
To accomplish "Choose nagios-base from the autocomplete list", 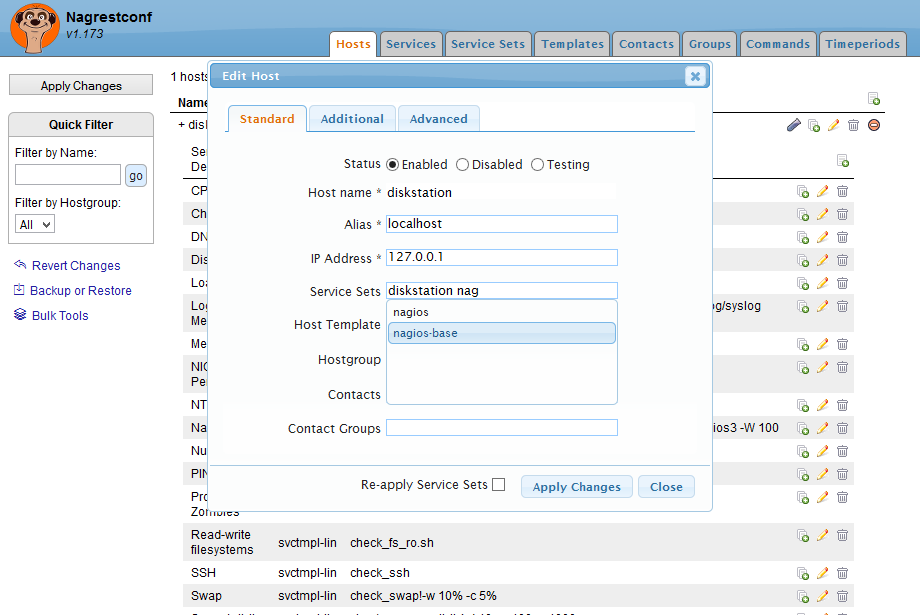I will pyautogui.click(x=502, y=333).
